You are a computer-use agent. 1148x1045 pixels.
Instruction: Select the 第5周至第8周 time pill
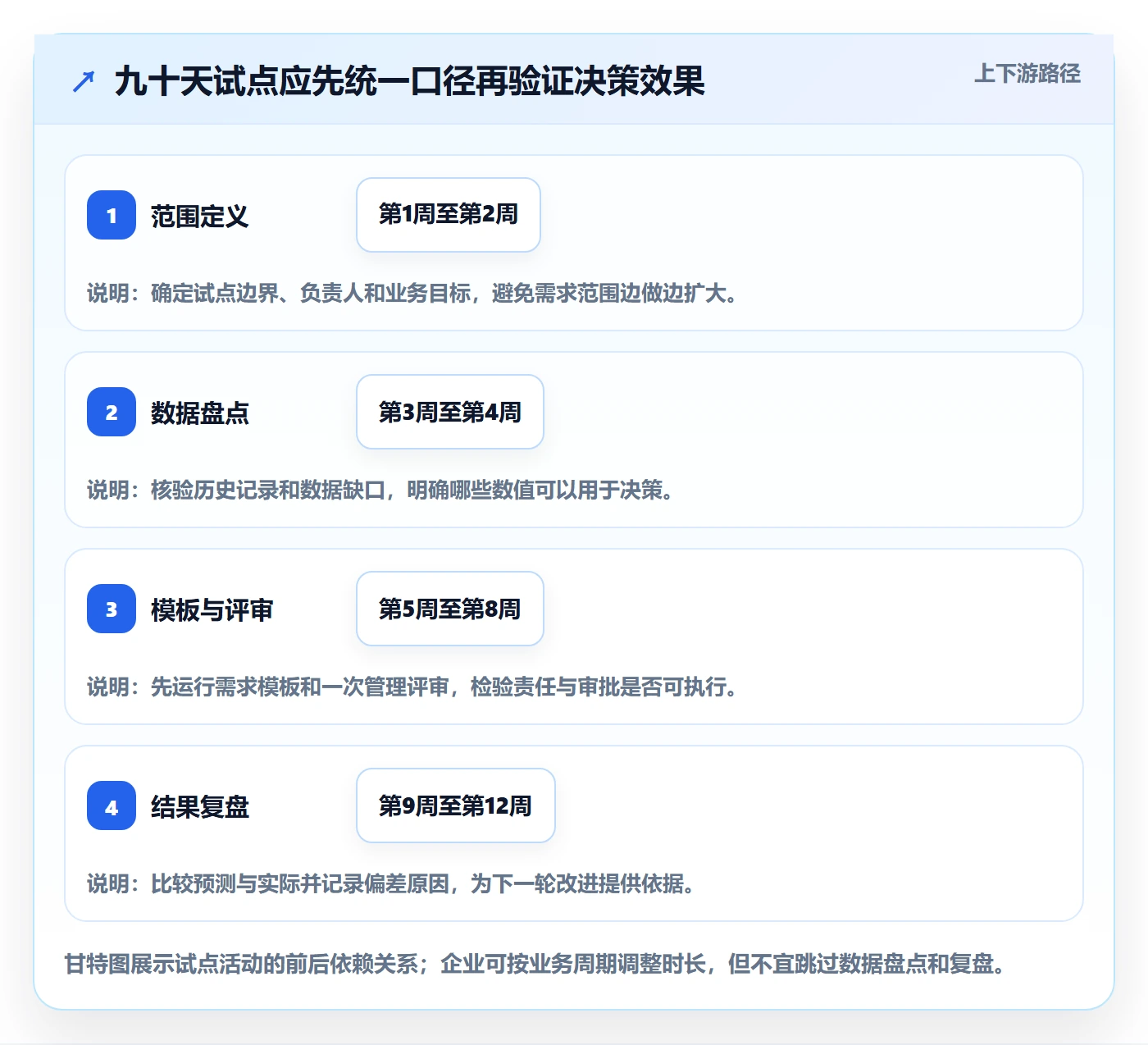[x=450, y=609]
